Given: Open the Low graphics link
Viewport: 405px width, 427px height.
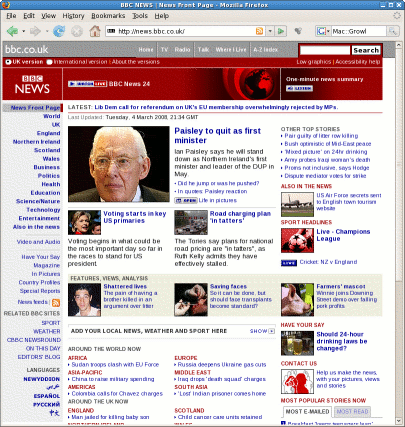Looking at the screenshot, I should click(314, 62).
